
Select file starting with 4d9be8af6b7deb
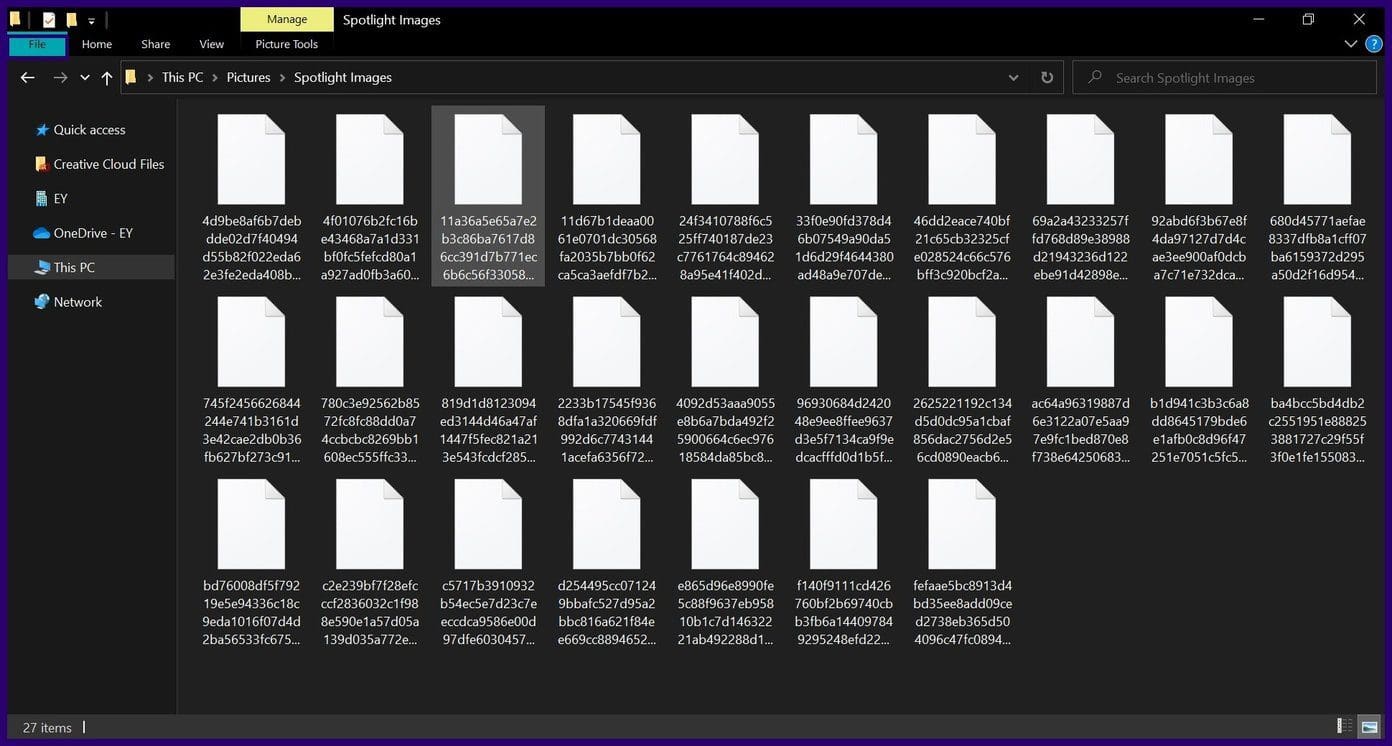click(x=251, y=197)
